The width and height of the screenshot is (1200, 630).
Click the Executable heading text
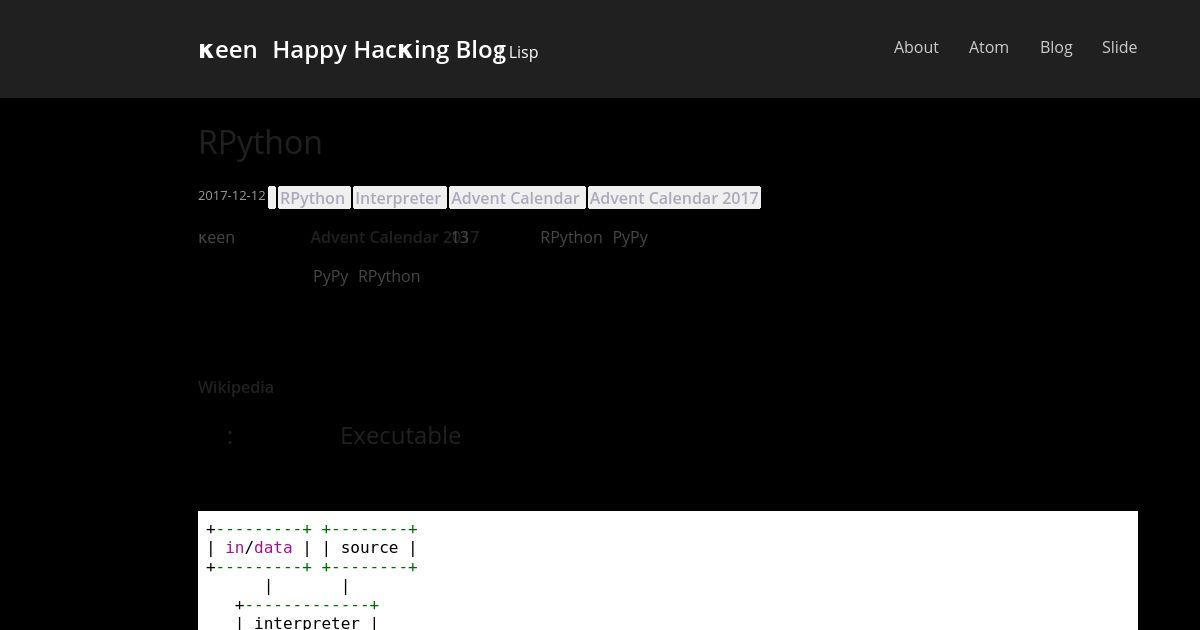pos(400,435)
